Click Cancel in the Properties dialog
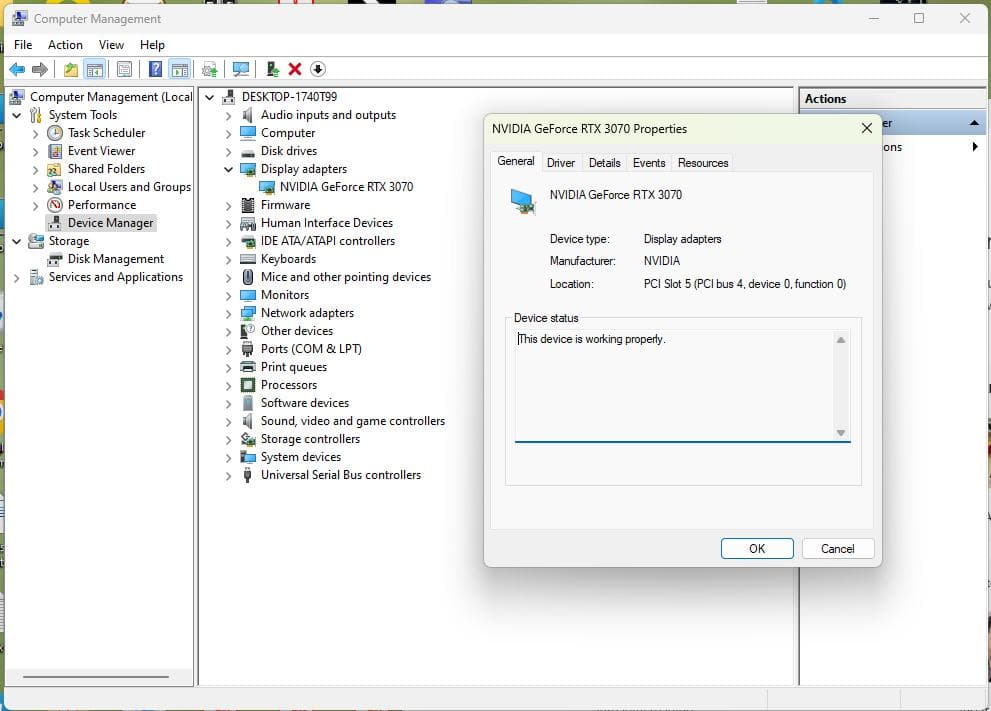 point(837,548)
